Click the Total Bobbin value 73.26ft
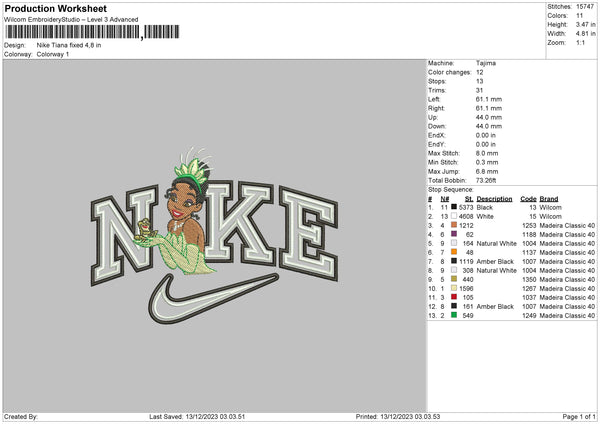This screenshot has width=600, height=424. pyautogui.click(x=486, y=180)
